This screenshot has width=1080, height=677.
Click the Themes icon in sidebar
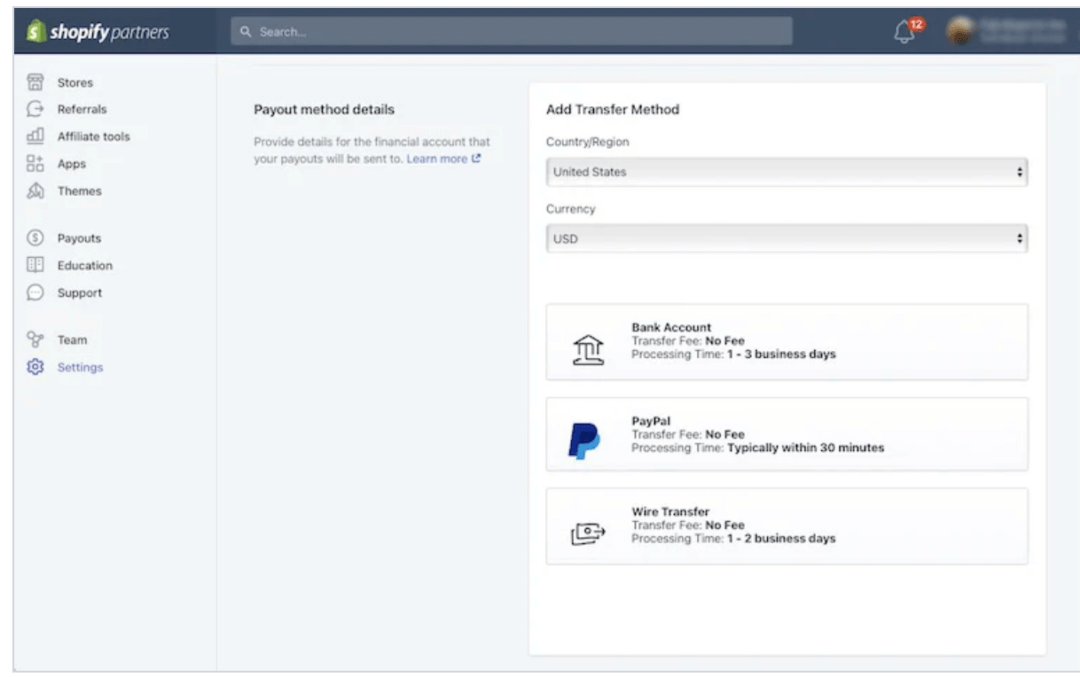(x=36, y=191)
